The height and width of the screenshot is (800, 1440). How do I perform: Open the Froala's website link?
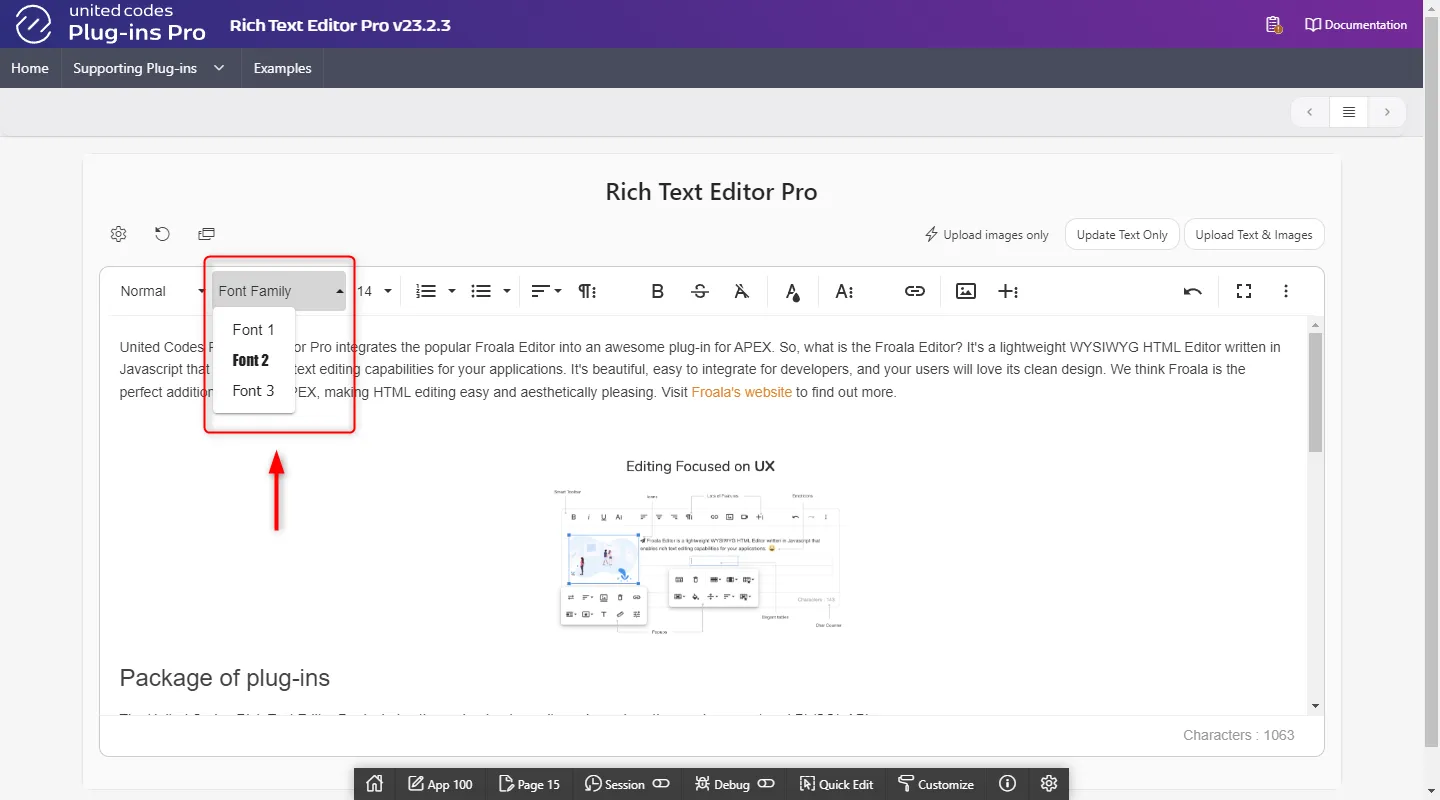(x=741, y=392)
